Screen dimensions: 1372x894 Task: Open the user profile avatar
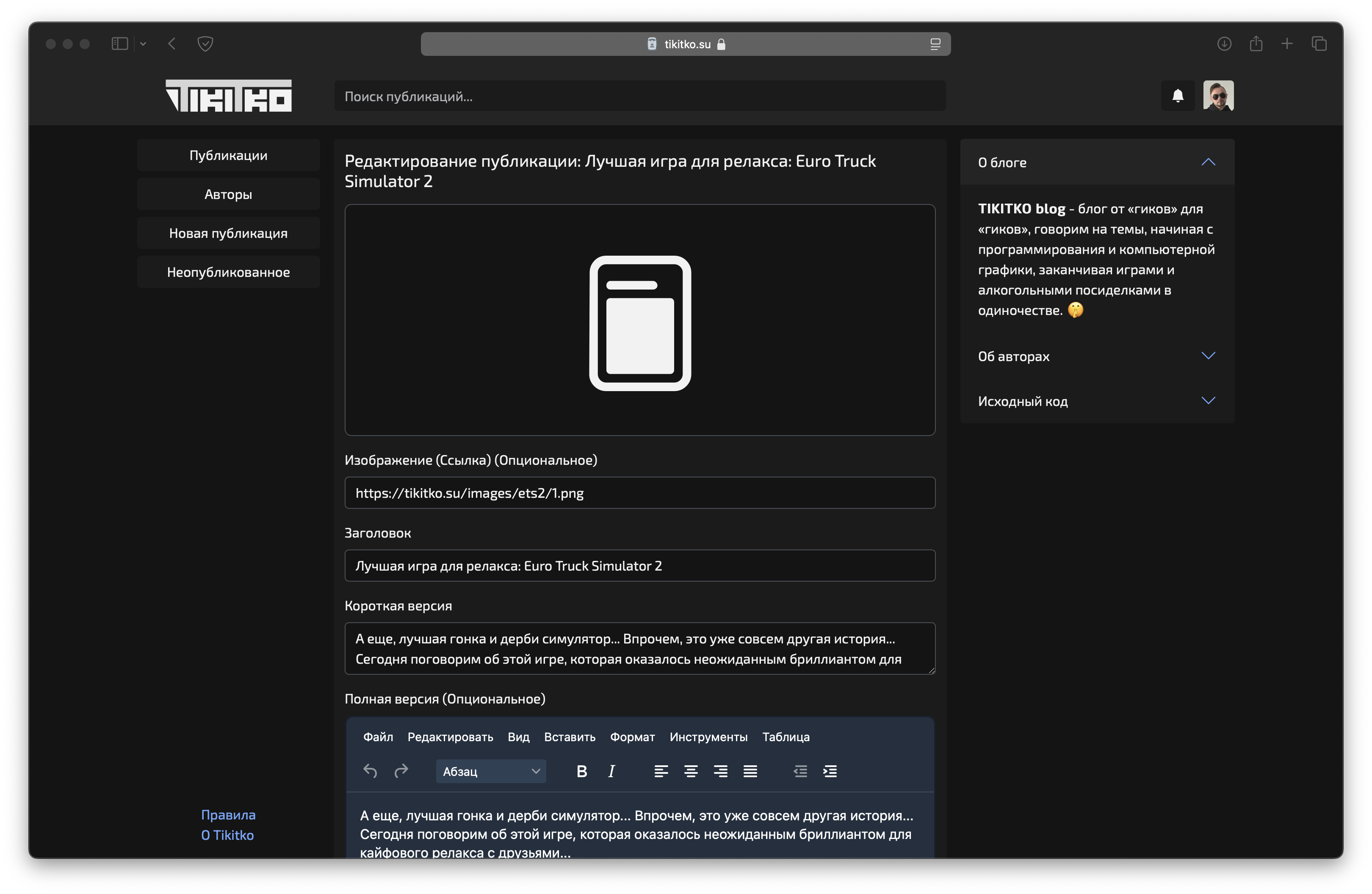pyautogui.click(x=1218, y=96)
